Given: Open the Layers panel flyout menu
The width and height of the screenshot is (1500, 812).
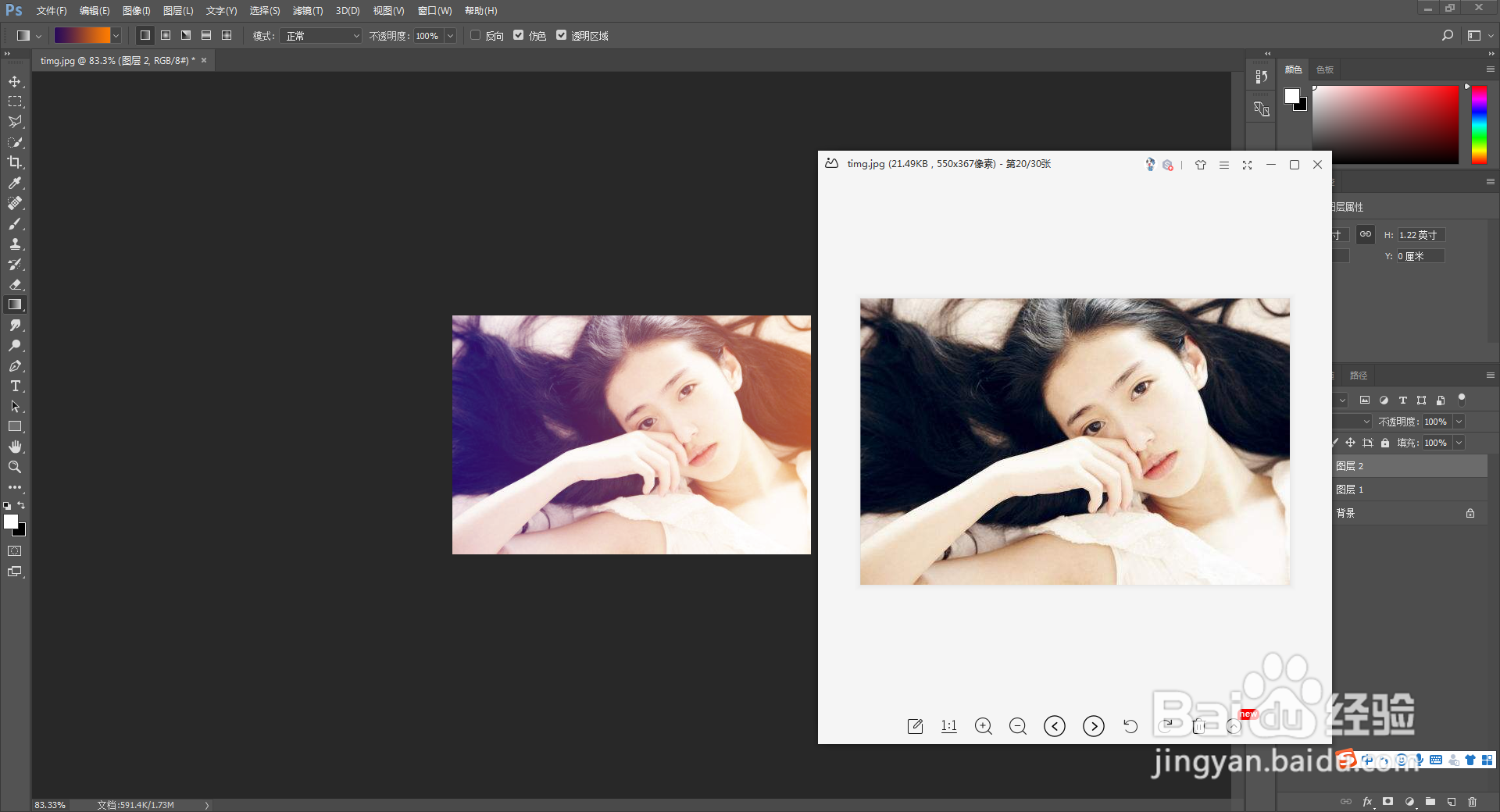Looking at the screenshot, I should (1490, 376).
